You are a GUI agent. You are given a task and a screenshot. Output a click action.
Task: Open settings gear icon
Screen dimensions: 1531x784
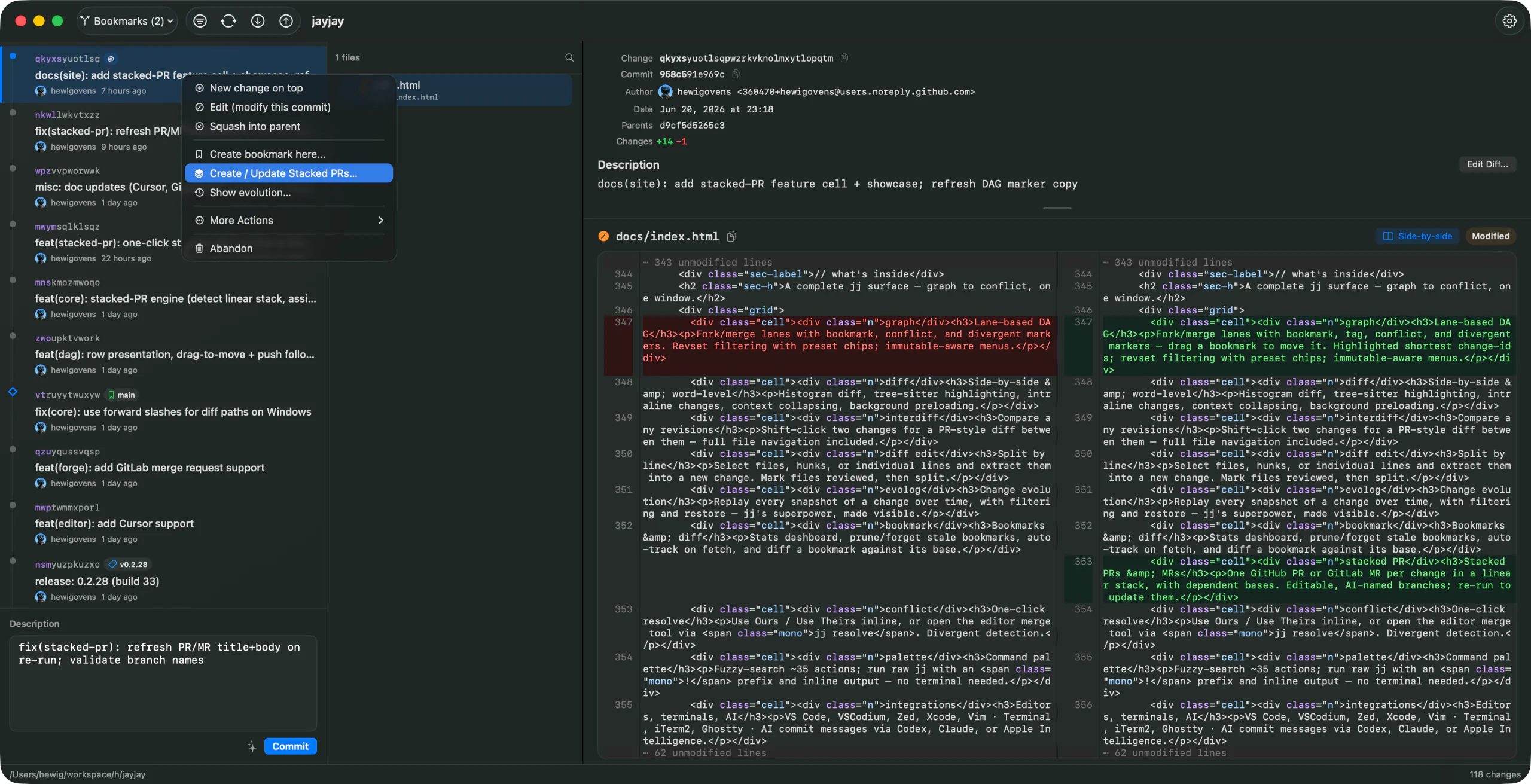click(1509, 21)
